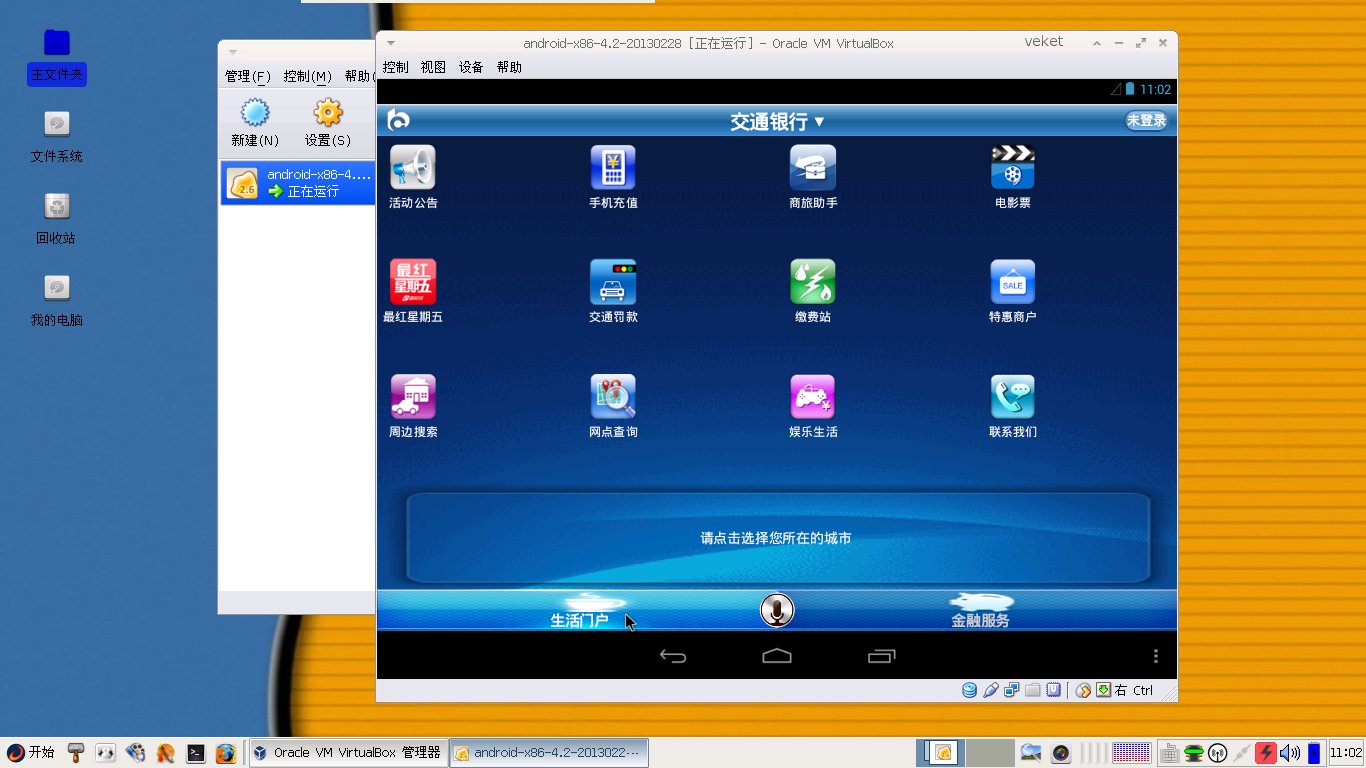Select the android-x86-4 VM list entry
Viewport: 1366px width, 768px height.
[298, 183]
